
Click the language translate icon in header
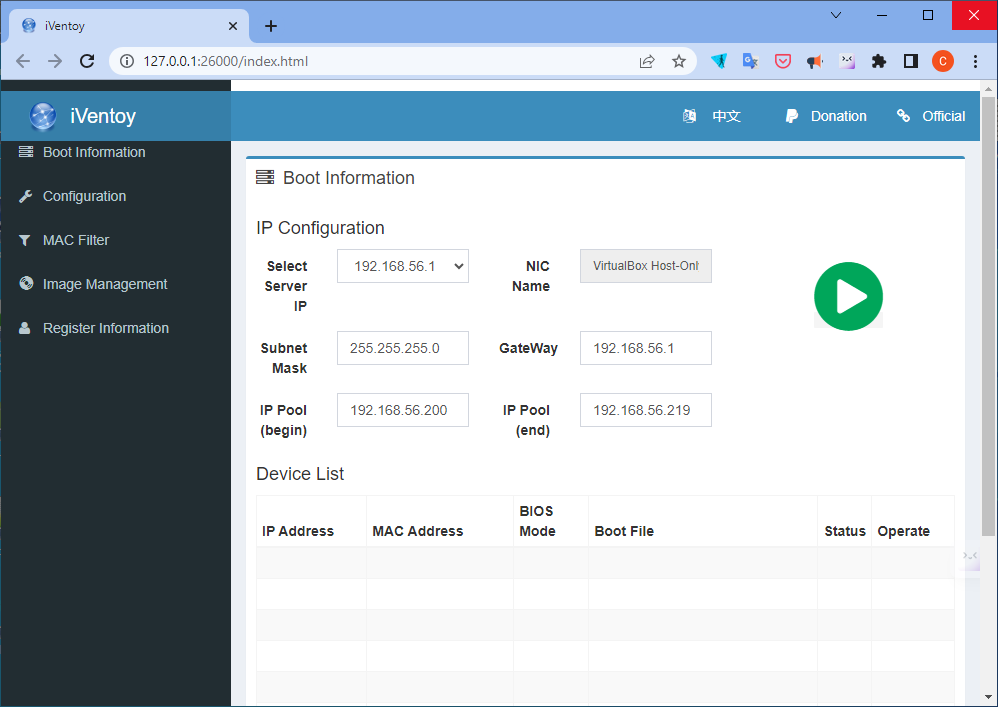tap(689, 116)
